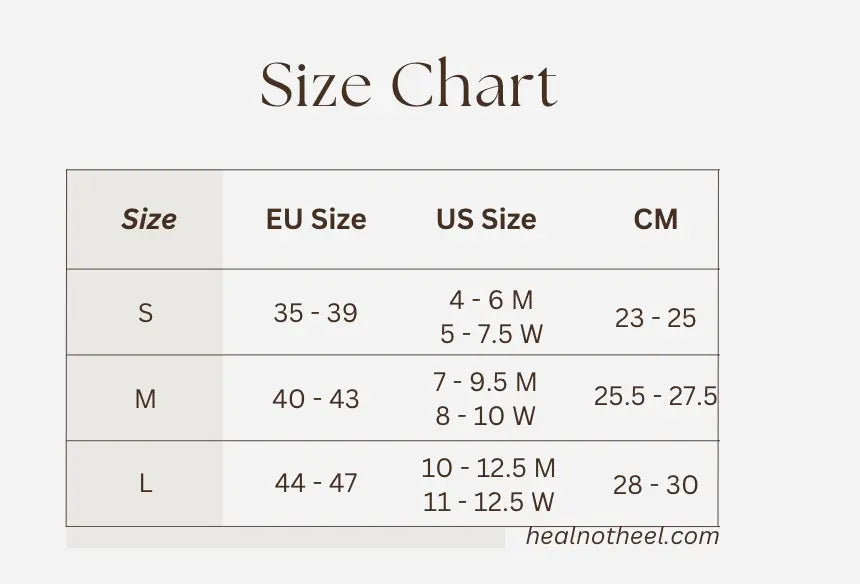The image size is (860, 584).
Task: Click the Size Chart title
Action: pyautogui.click(x=408, y=86)
